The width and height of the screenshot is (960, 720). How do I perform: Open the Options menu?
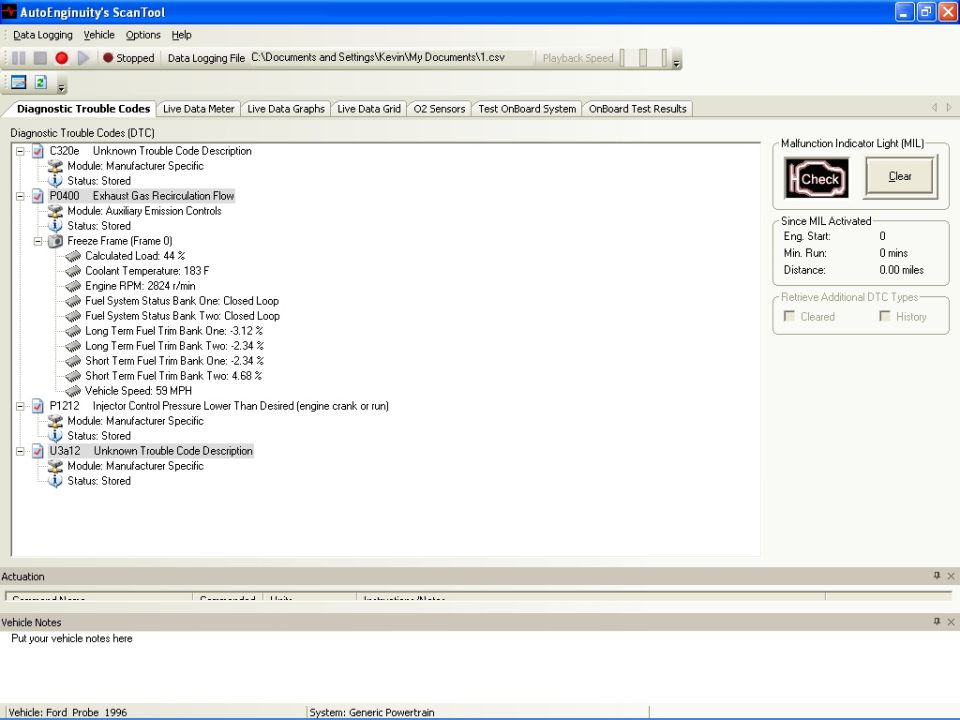[x=143, y=35]
